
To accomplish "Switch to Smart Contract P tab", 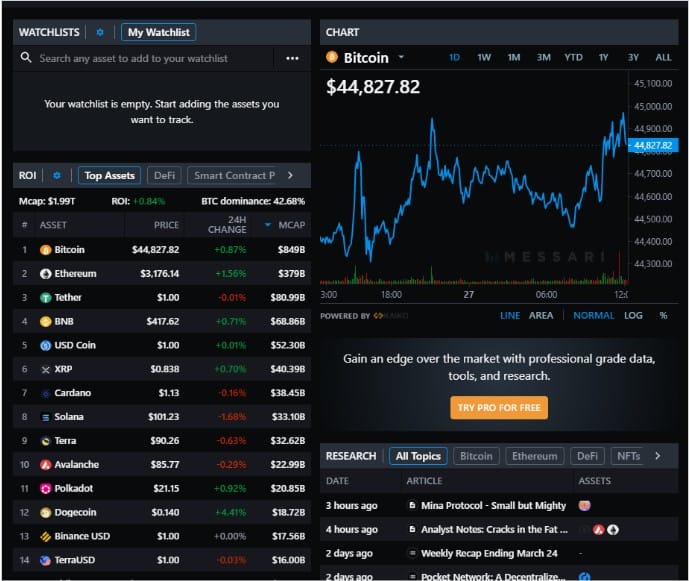I will 234,175.
